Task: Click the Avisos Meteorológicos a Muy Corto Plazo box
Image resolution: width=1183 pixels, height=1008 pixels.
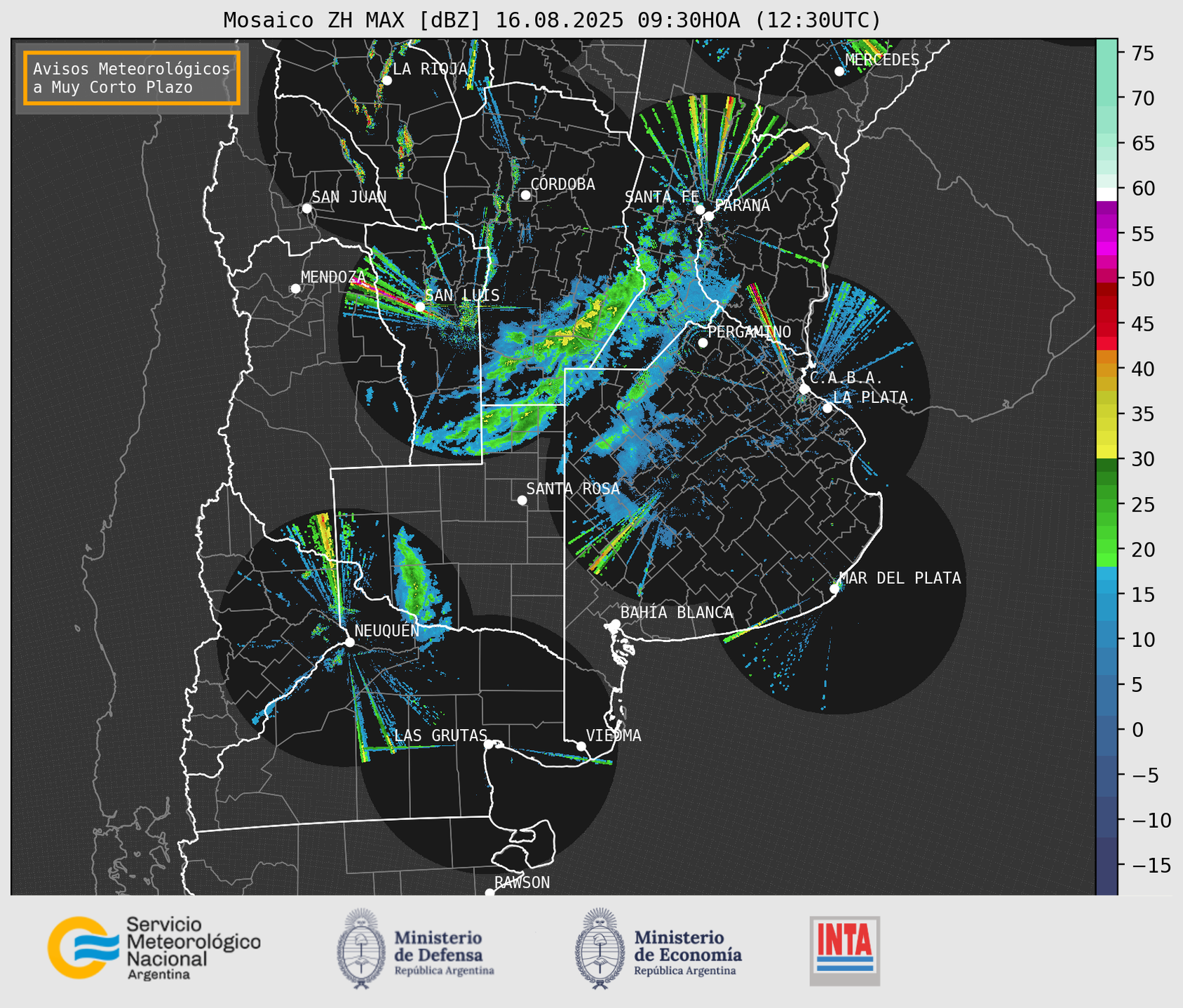Action: [x=132, y=78]
